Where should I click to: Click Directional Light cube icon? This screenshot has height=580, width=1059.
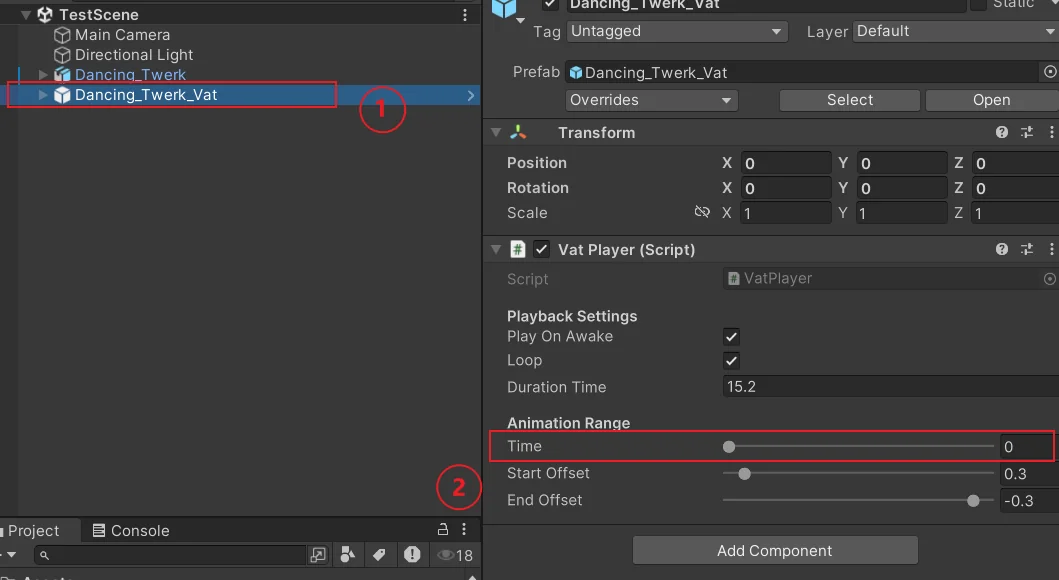(62, 55)
